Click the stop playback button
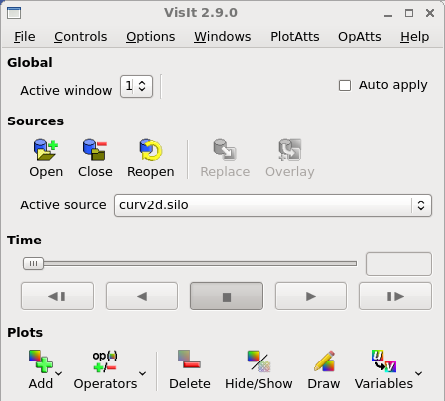The image size is (445, 401). click(x=226, y=296)
